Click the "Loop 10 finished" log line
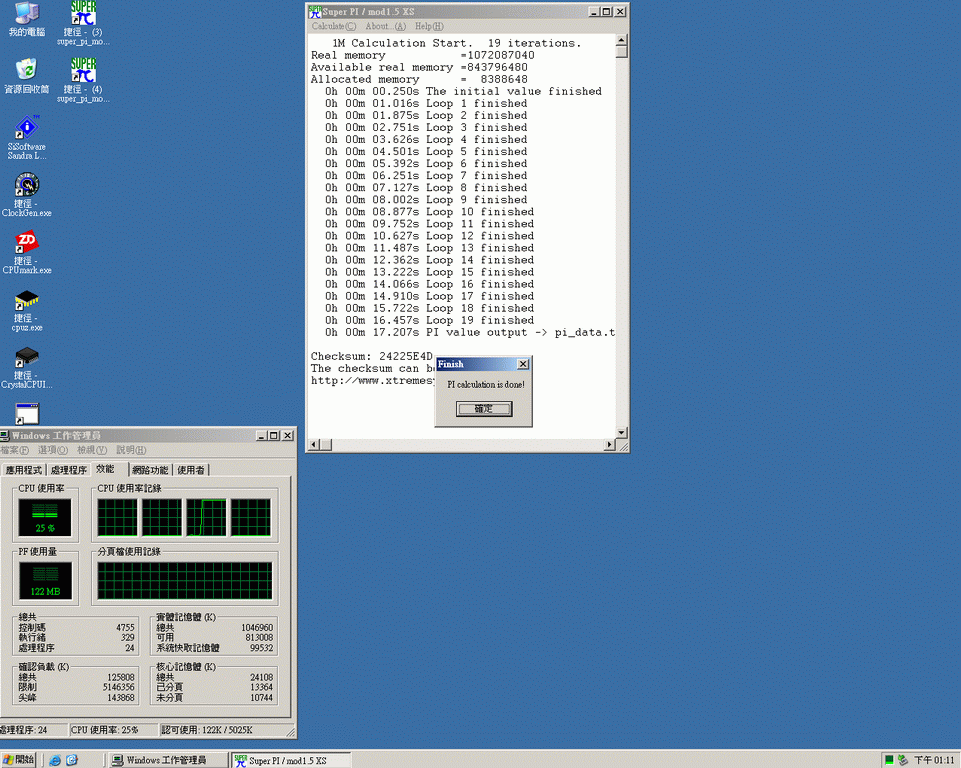The image size is (961, 768). pos(430,211)
